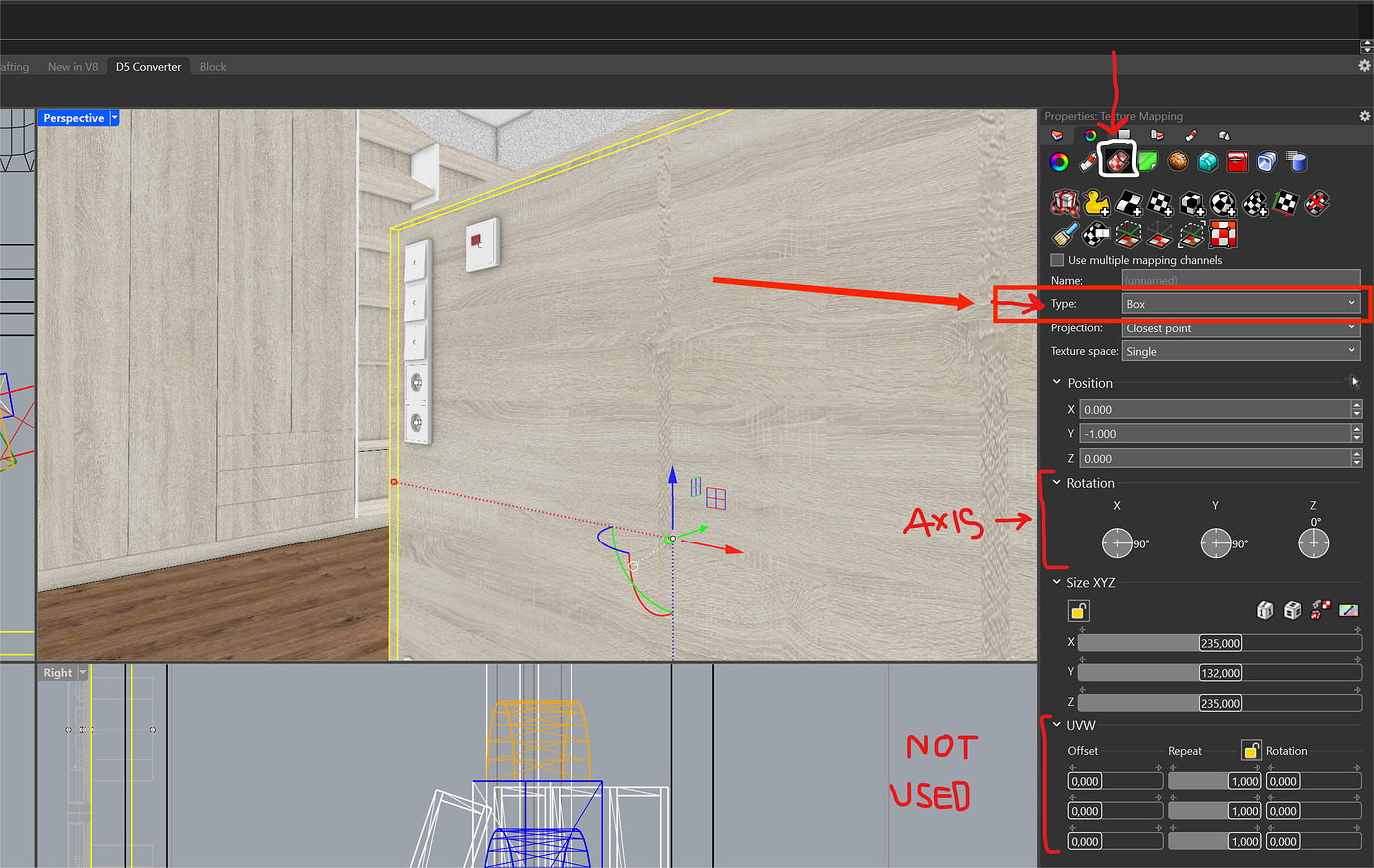Apply spherical mapping with the sphere checker icon

click(1222, 205)
